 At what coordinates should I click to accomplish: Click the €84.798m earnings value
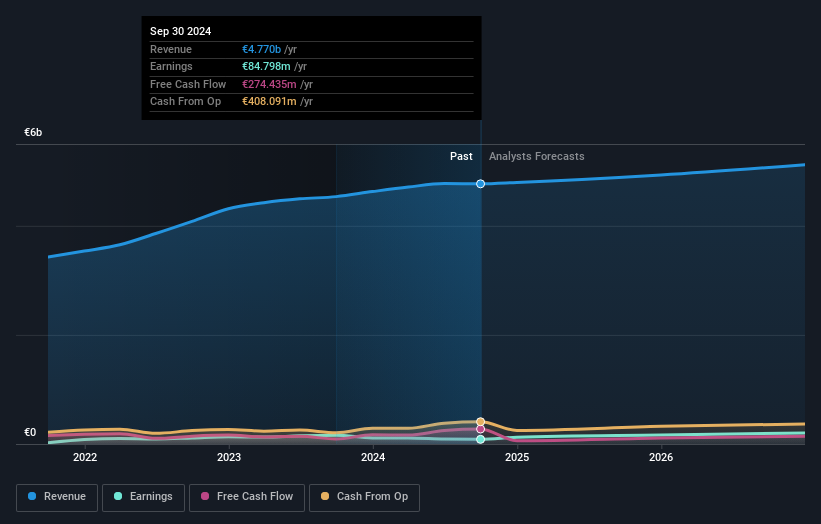(x=266, y=66)
